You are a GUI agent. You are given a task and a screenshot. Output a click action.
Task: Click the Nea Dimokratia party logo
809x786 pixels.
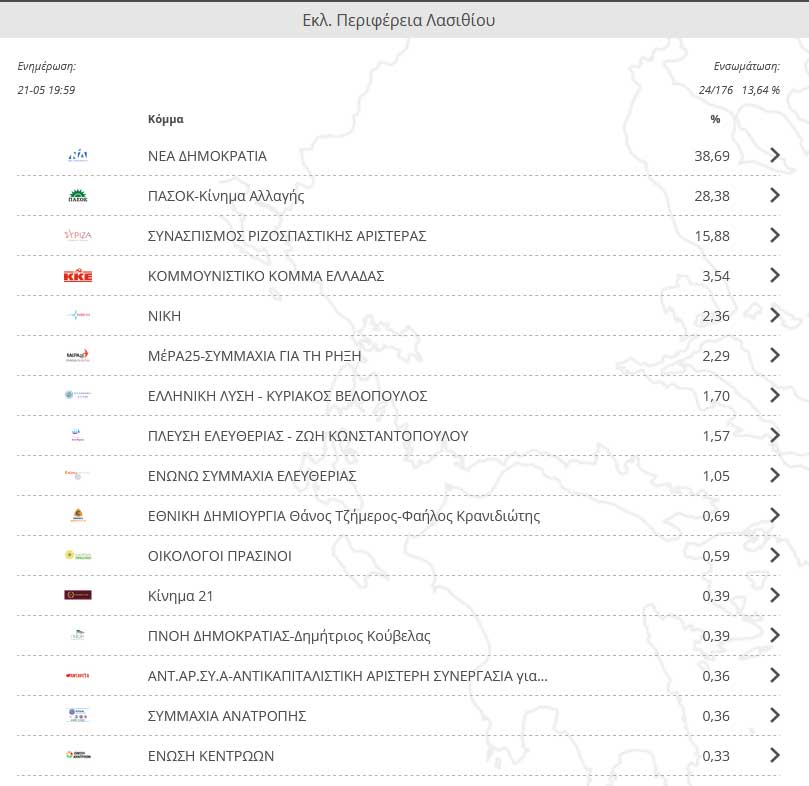[x=78, y=155]
